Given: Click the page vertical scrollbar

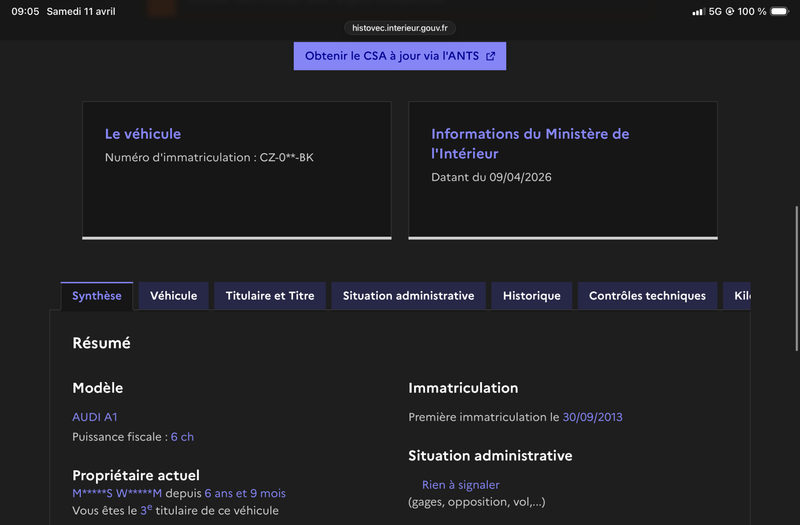Looking at the screenshot, I should pos(796,279).
